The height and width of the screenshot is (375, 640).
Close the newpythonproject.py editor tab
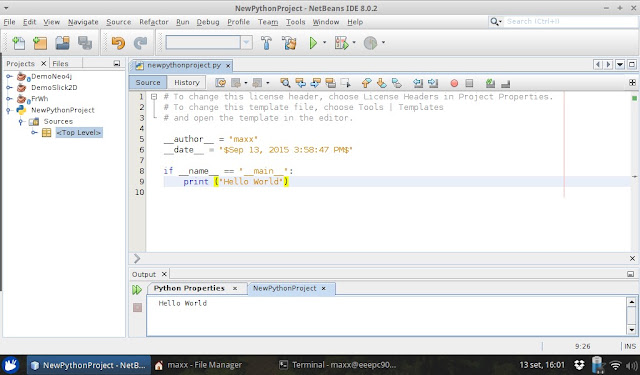point(228,66)
